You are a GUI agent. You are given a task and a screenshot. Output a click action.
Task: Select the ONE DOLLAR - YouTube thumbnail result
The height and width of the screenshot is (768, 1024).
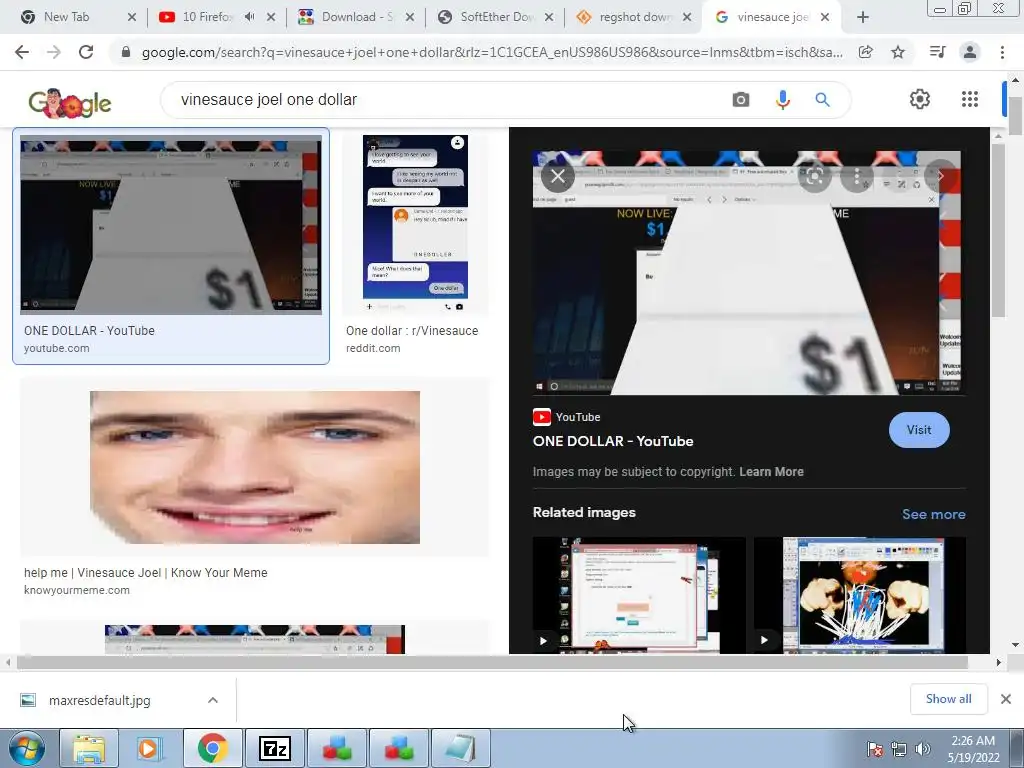[x=171, y=225]
